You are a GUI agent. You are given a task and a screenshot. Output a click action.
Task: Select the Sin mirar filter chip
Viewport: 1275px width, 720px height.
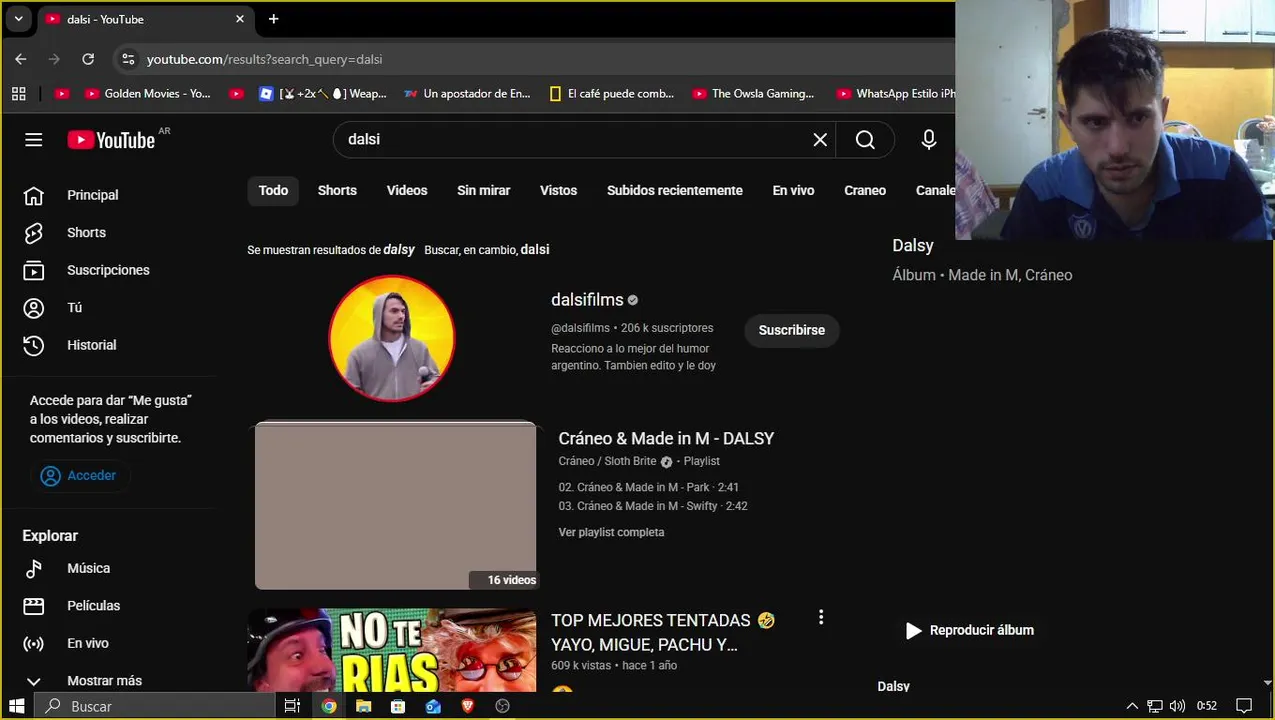(x=484, y=191)
